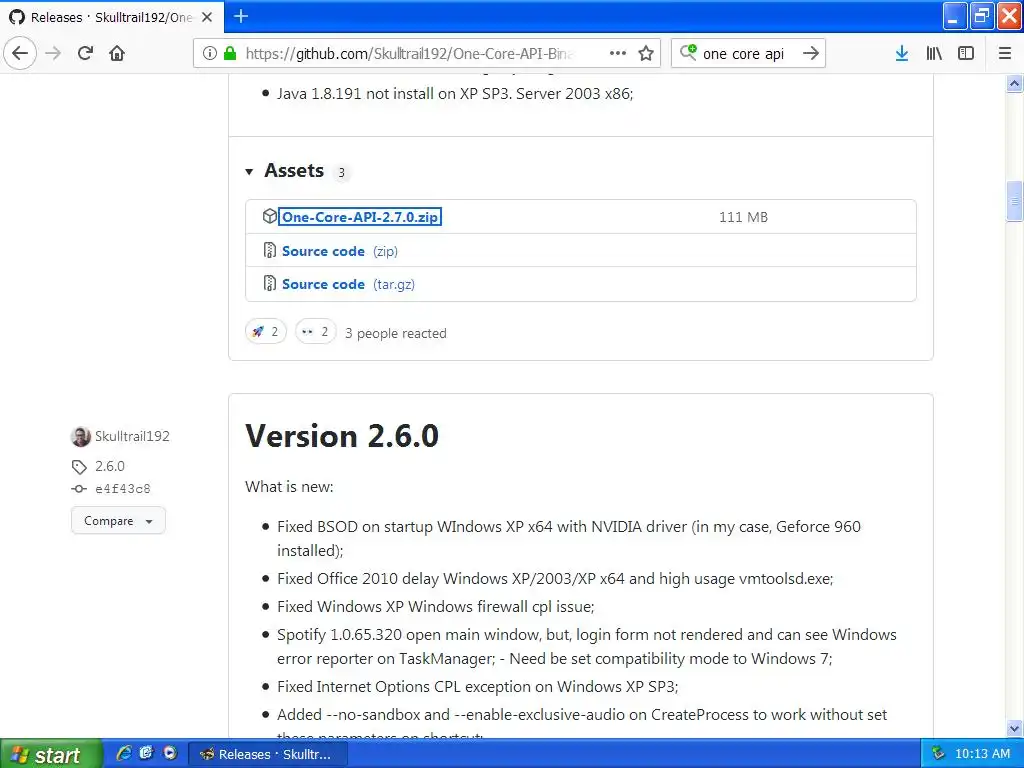Viewport: 1024px width, 768px height.
Task: Show site information icon in address bar
Action: pos(210,53)
